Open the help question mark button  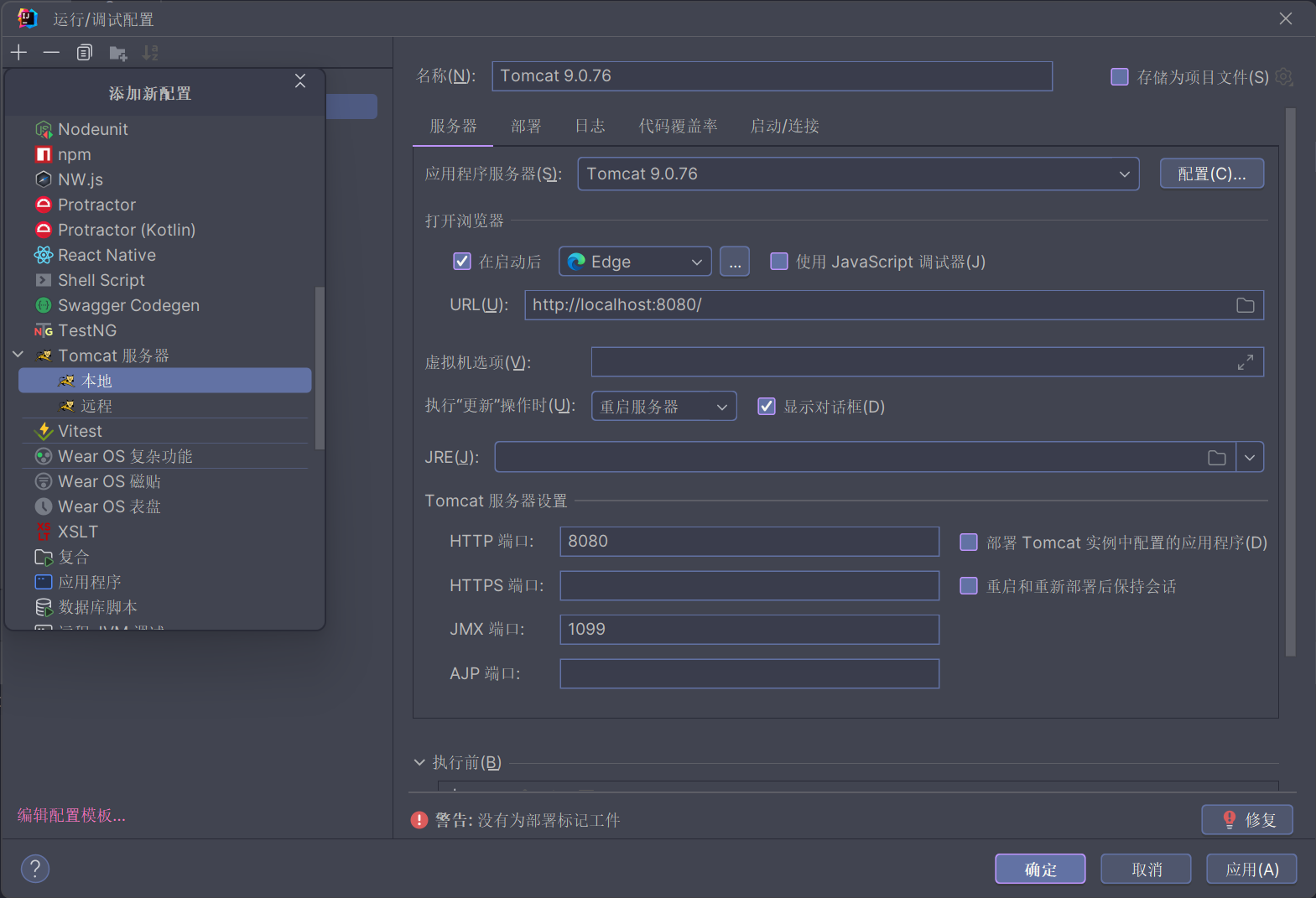pyautogui.click(x=35, y=869)
